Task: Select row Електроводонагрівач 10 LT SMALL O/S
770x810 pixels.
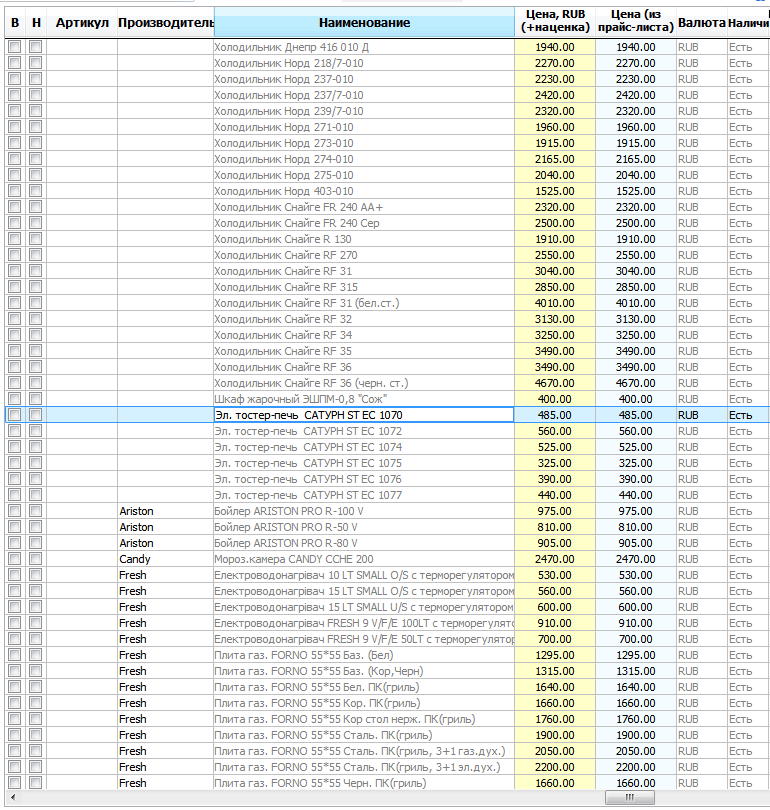Action: click(387, 575)
